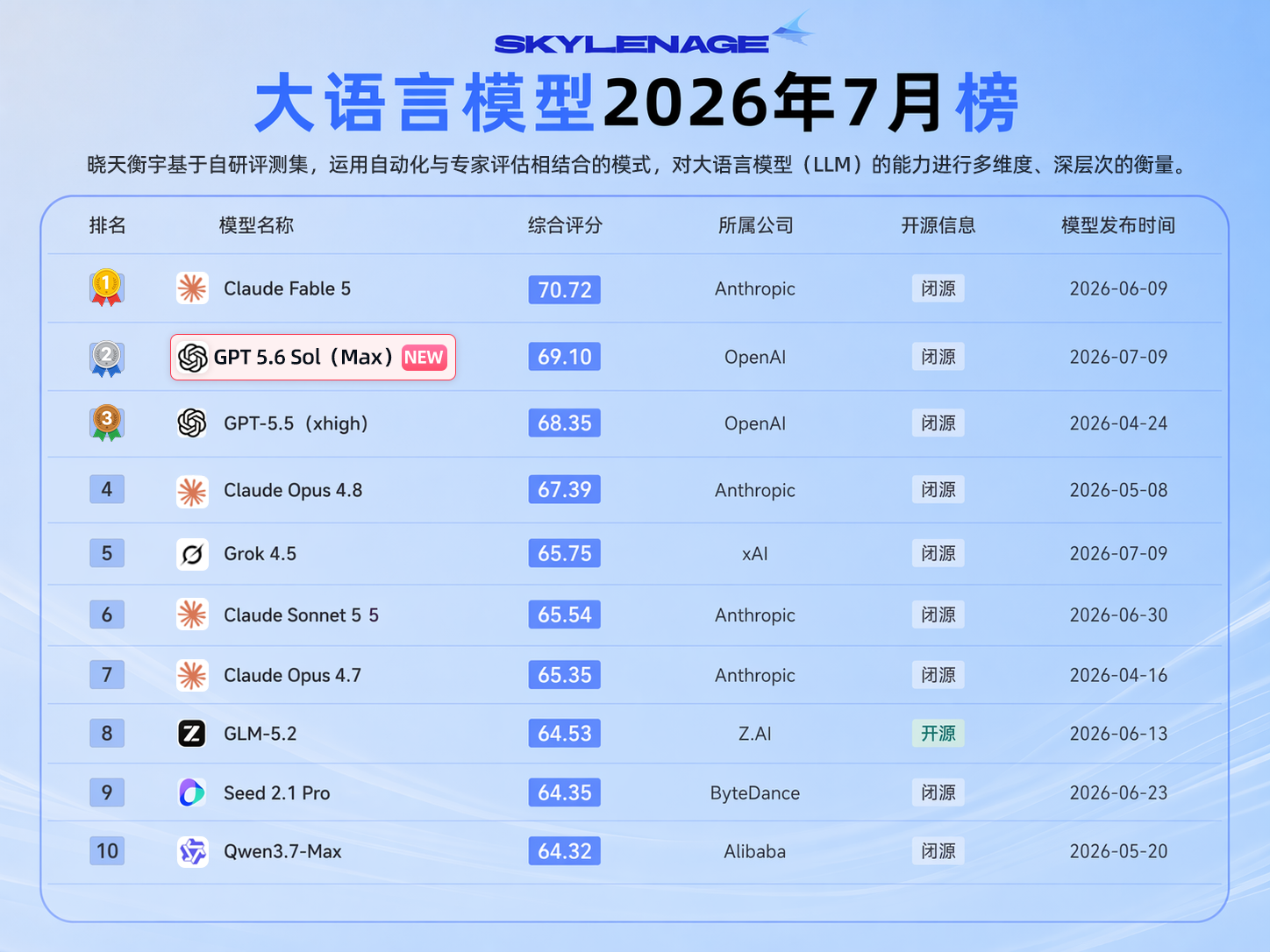Click the gold medal for rank 1
1270x952 pixels.
(106, 288)
